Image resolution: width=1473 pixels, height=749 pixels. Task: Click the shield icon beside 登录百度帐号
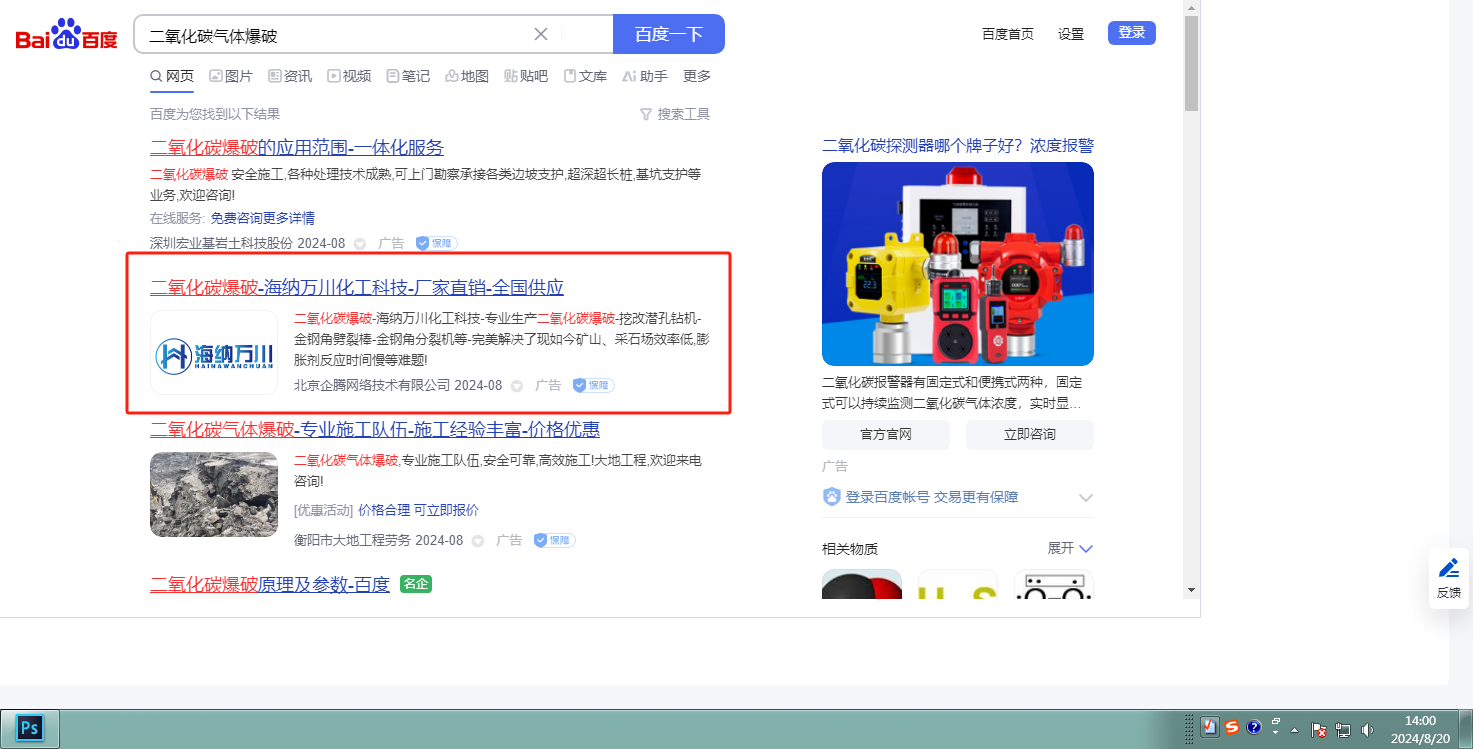pos(832,497)
